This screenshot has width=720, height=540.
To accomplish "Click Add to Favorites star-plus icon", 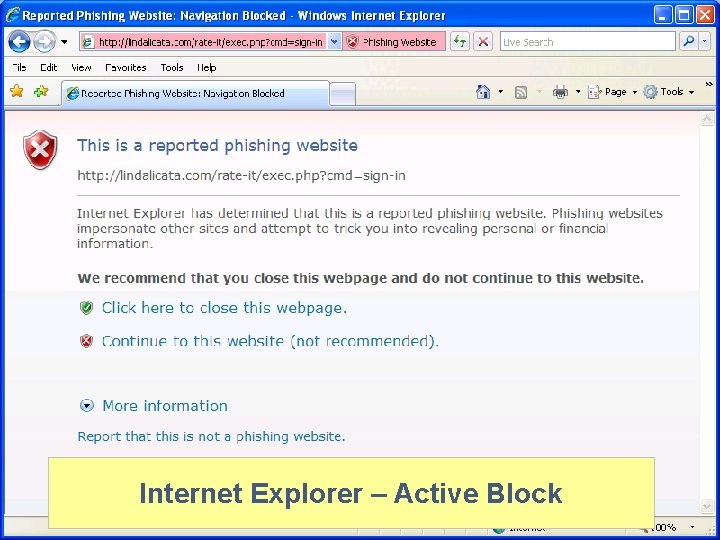I will pos(41,91).
